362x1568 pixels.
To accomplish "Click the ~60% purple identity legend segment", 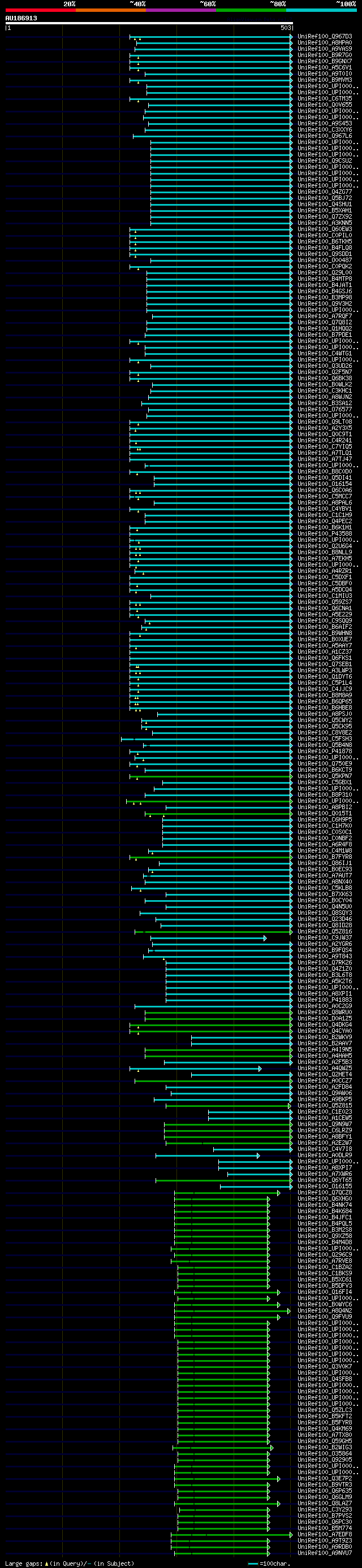I will coord(181,10).
